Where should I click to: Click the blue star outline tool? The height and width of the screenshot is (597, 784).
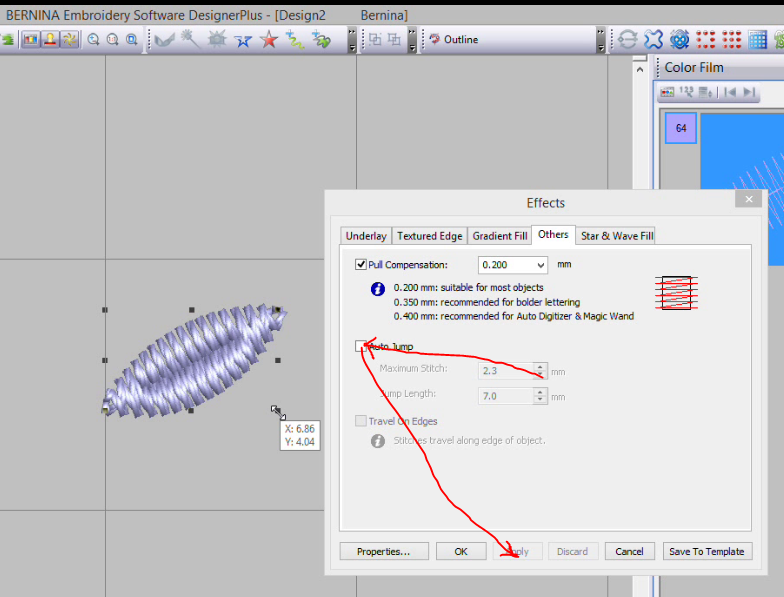tap(243, 40)
